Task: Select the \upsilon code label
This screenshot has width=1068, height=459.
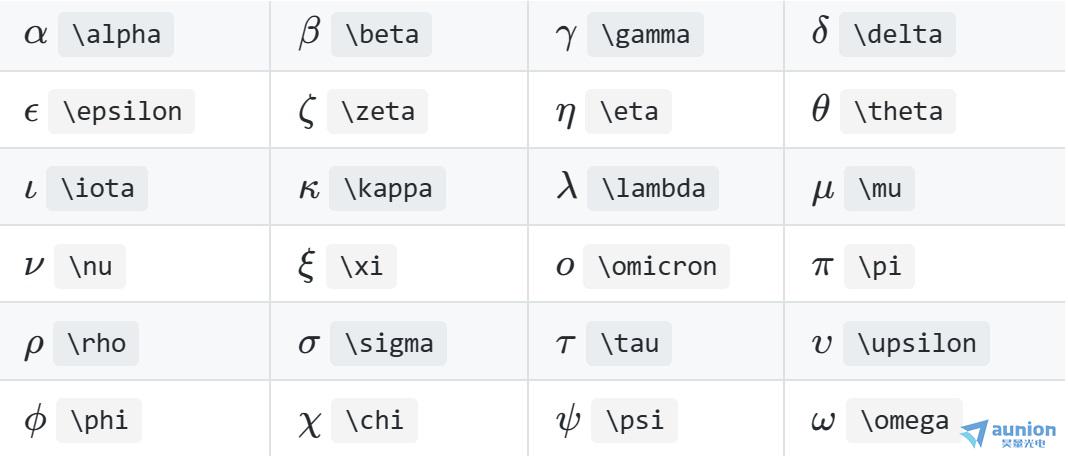Action: (916, 343)
